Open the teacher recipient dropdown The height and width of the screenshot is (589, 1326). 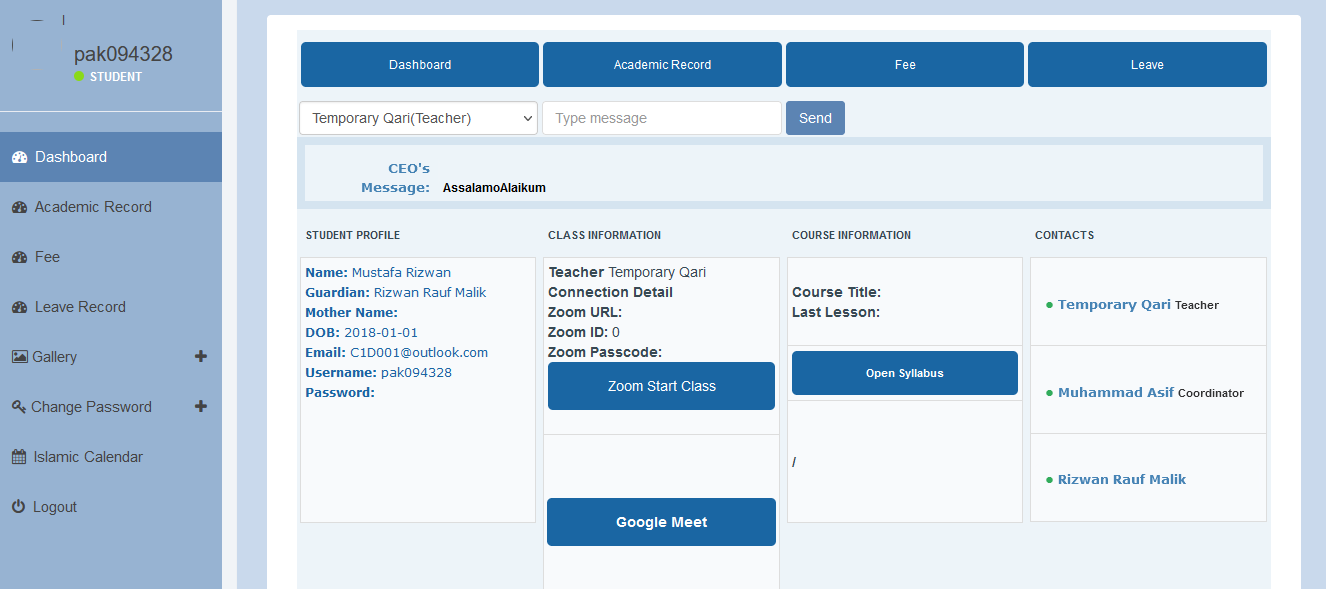click(x=418, y=118)
